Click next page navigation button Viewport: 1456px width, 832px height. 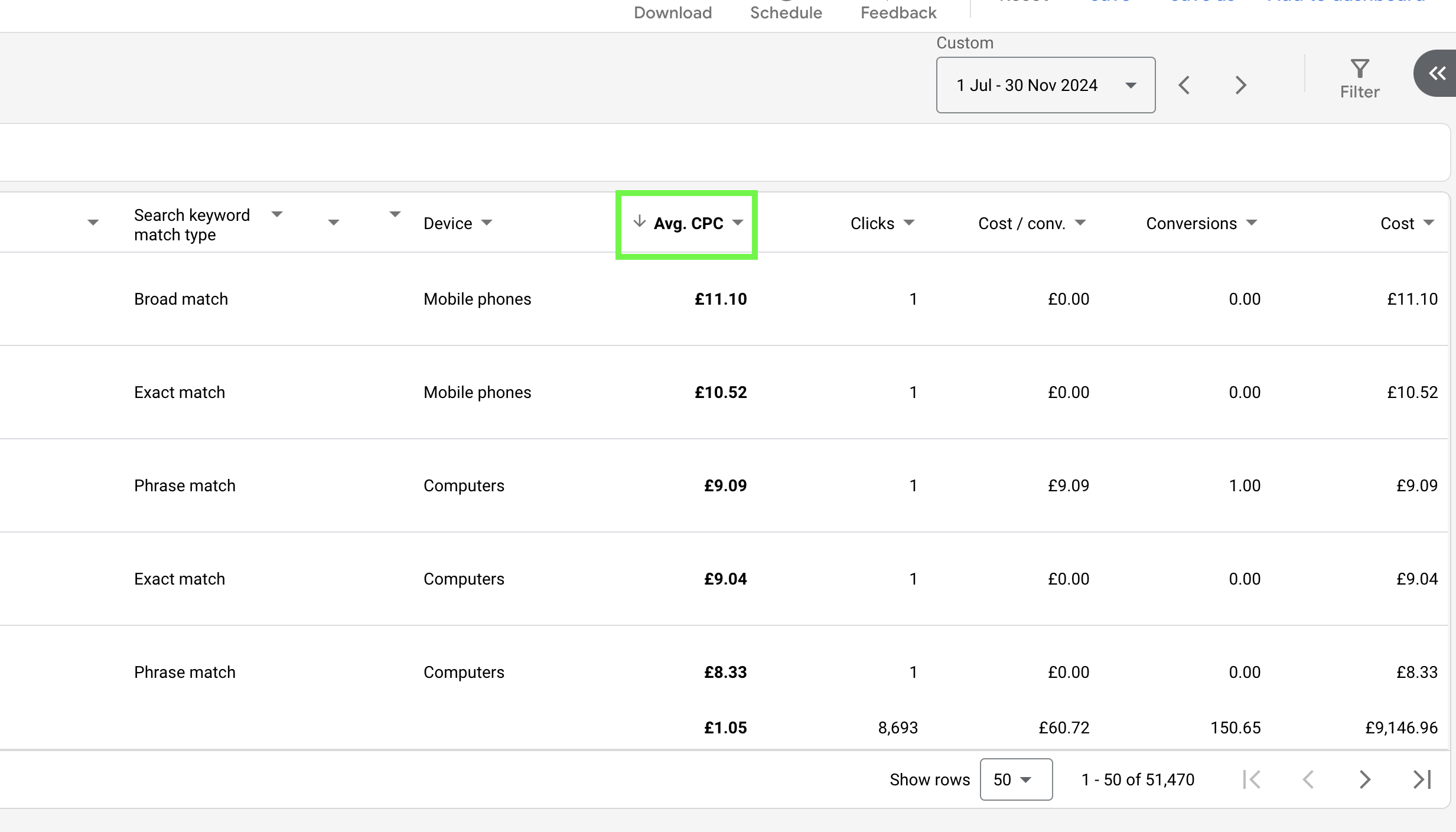(1366, 780)
